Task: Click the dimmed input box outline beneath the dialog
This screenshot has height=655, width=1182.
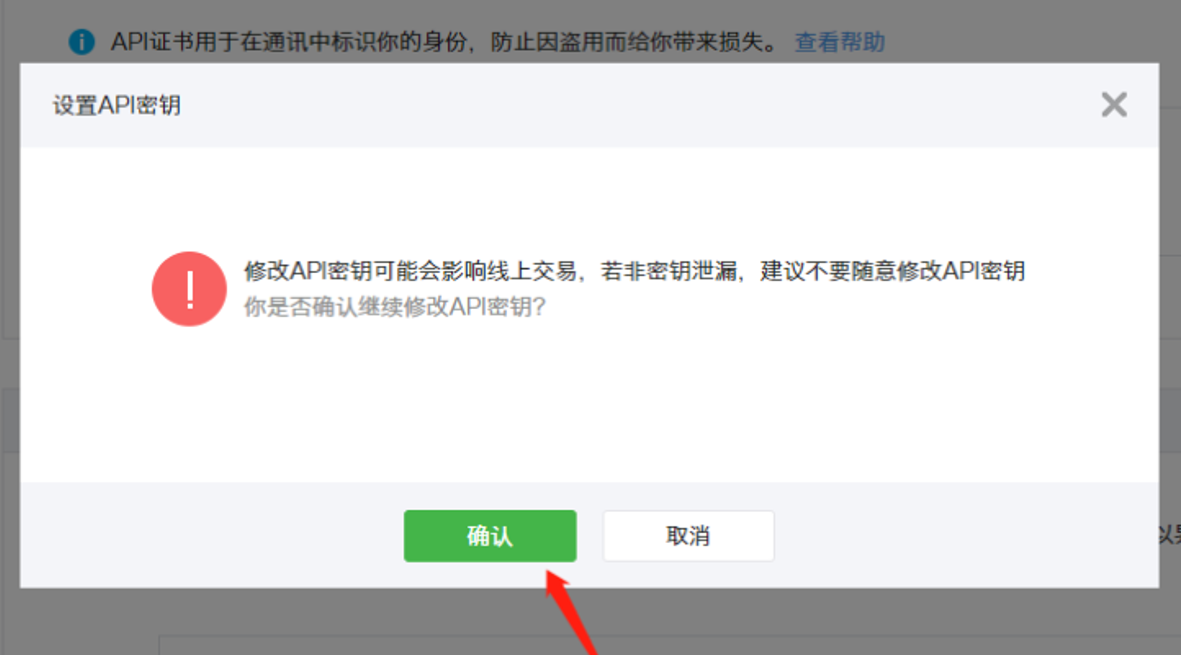Action: tap(669, 645)
